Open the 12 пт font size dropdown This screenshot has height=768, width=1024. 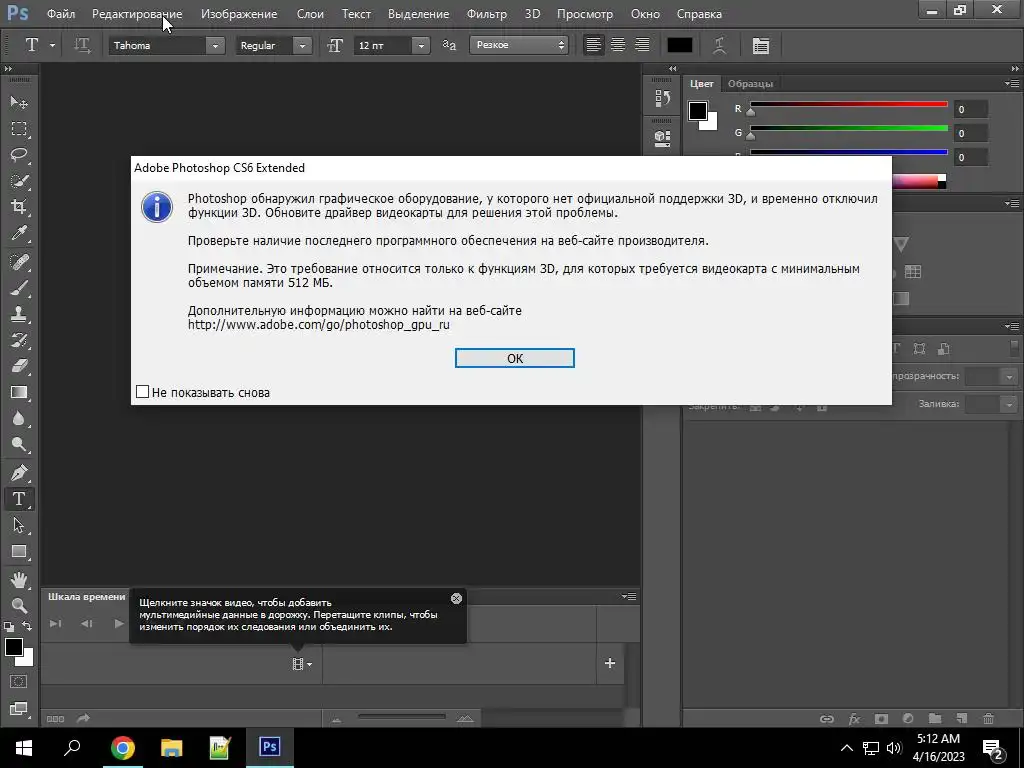coord(421,46)
